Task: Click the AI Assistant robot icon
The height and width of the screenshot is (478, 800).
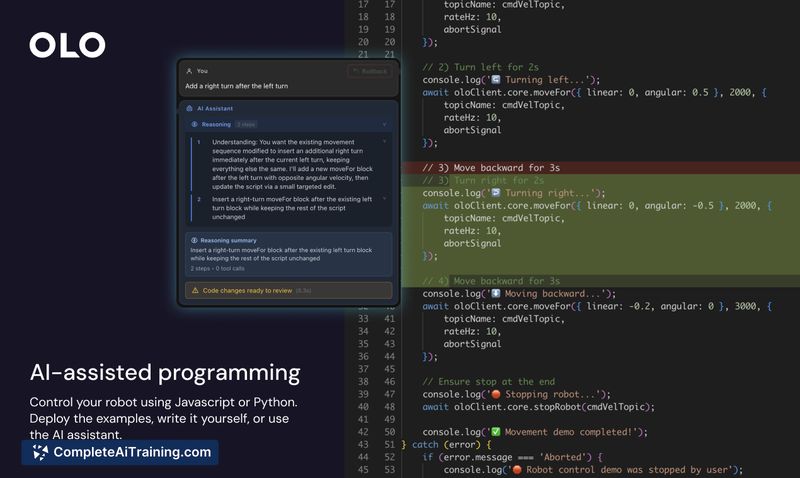Action: pyautogui.click(x=189, y=108)
